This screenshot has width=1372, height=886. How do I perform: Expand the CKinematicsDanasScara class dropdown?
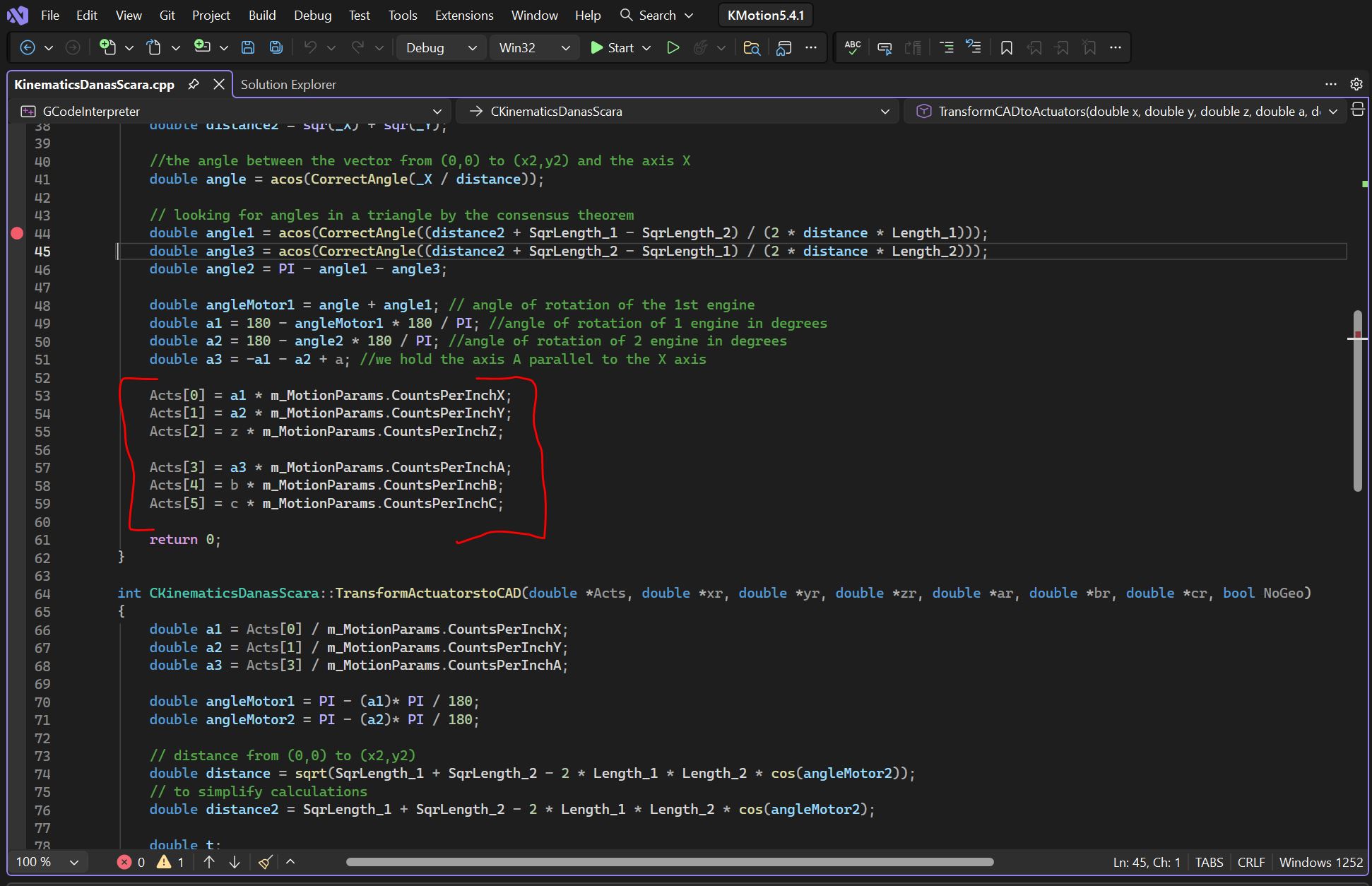[885, 111]
